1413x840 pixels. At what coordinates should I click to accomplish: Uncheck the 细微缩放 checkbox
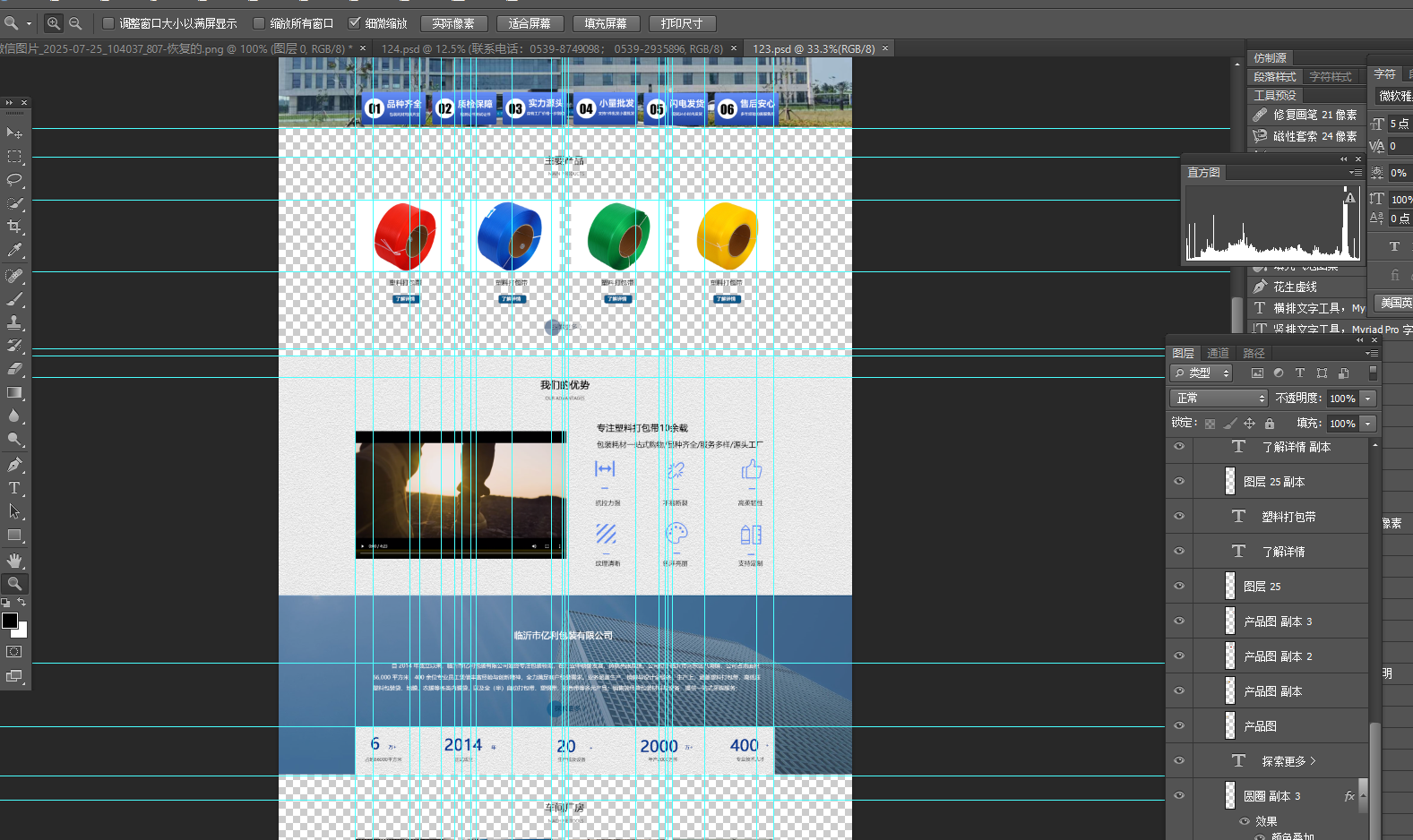355,23
